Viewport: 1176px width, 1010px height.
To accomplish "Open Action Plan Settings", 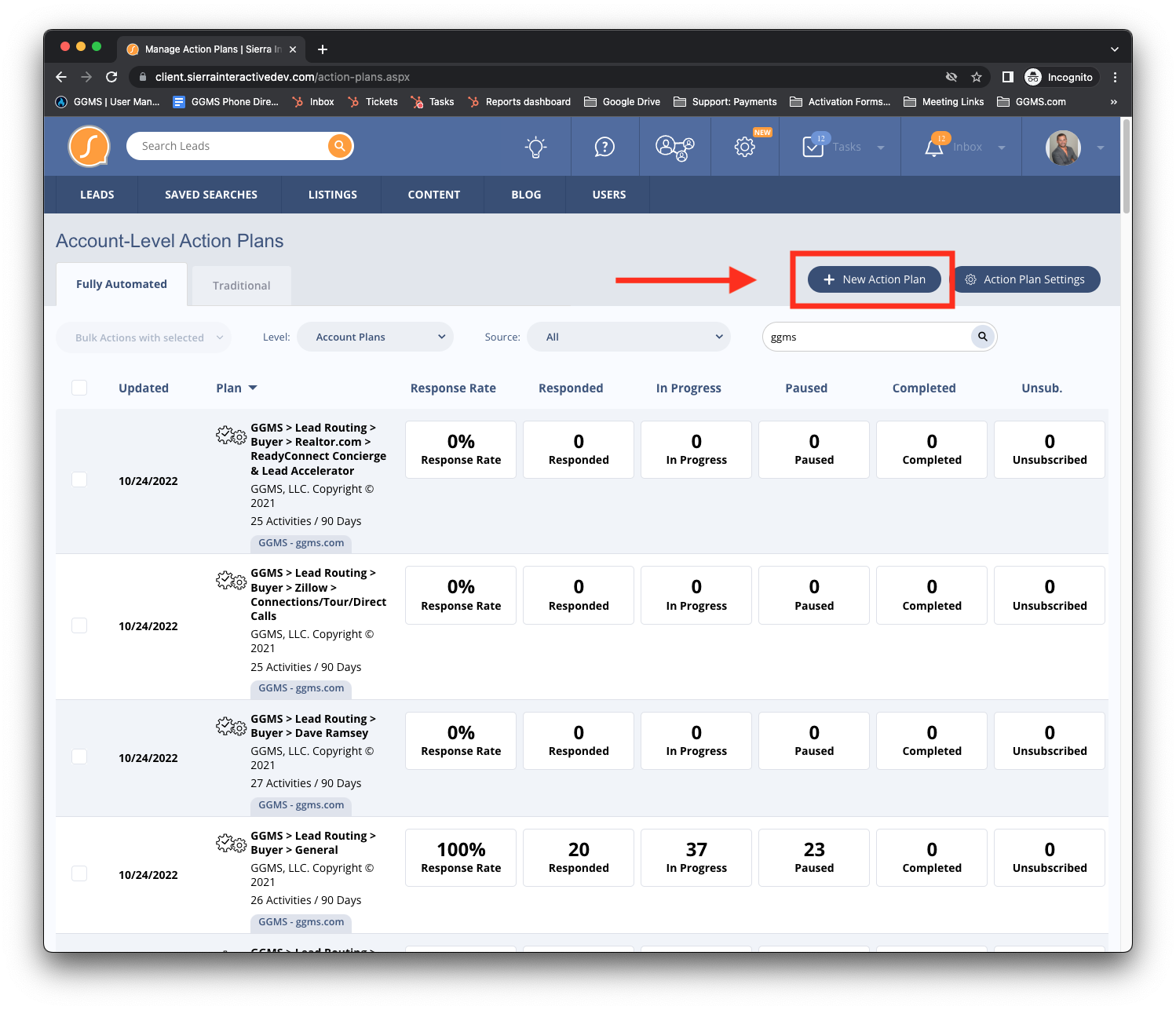I will coord(1025,279).
